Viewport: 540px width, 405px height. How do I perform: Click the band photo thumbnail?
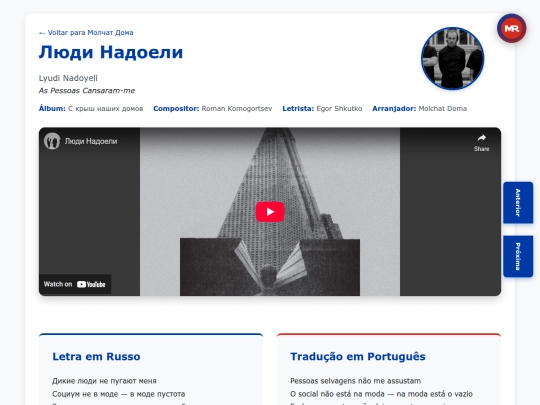[x=453, y=59]
